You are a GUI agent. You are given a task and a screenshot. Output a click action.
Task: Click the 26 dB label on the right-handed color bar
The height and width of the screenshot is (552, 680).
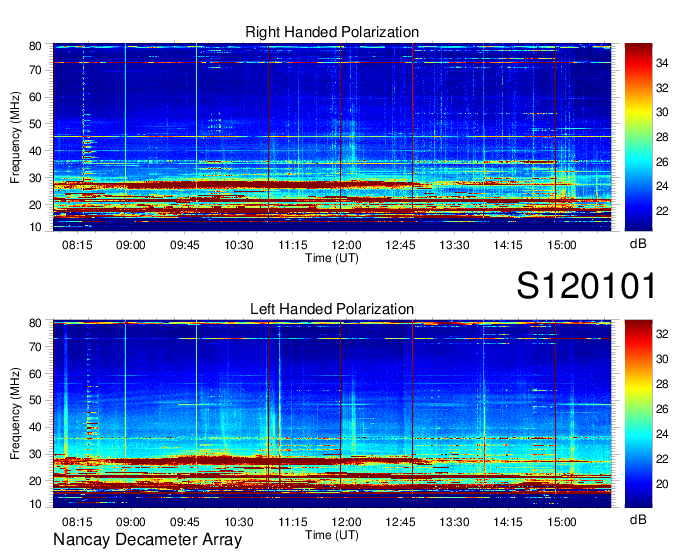tap(662, 162)
